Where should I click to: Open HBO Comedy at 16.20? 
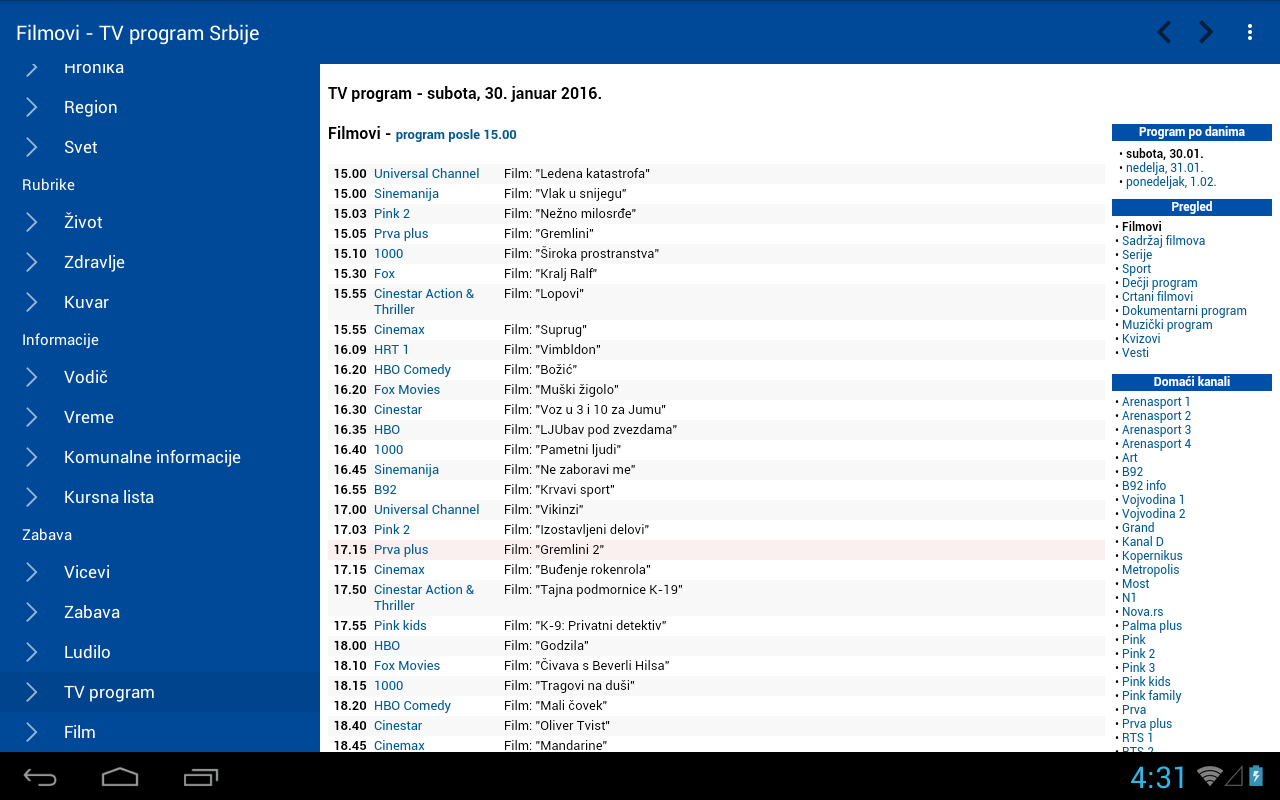412,370
